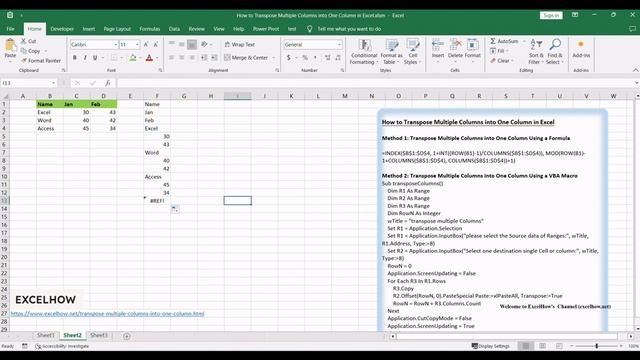Viewport: 640px width, 360px height.
Task: Expand the Name Box dropdown
Action: click(53, 83)
